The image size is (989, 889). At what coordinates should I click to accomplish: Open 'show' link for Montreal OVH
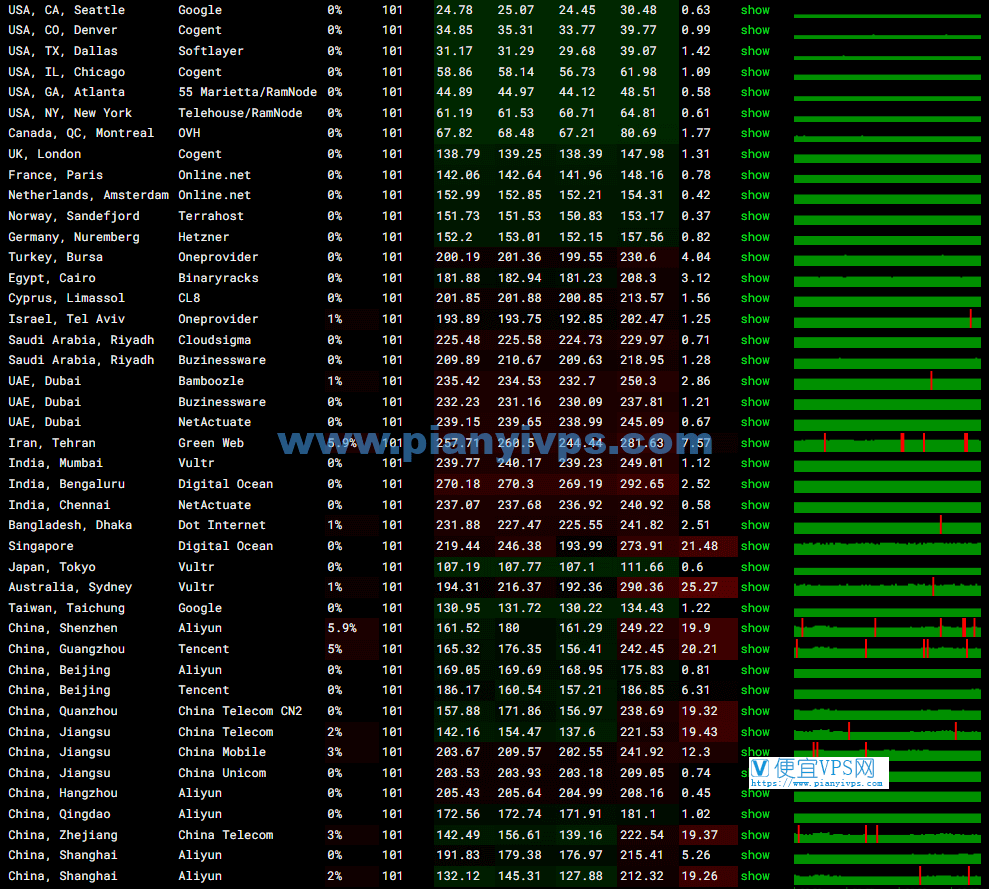click(x=755, y=133)
